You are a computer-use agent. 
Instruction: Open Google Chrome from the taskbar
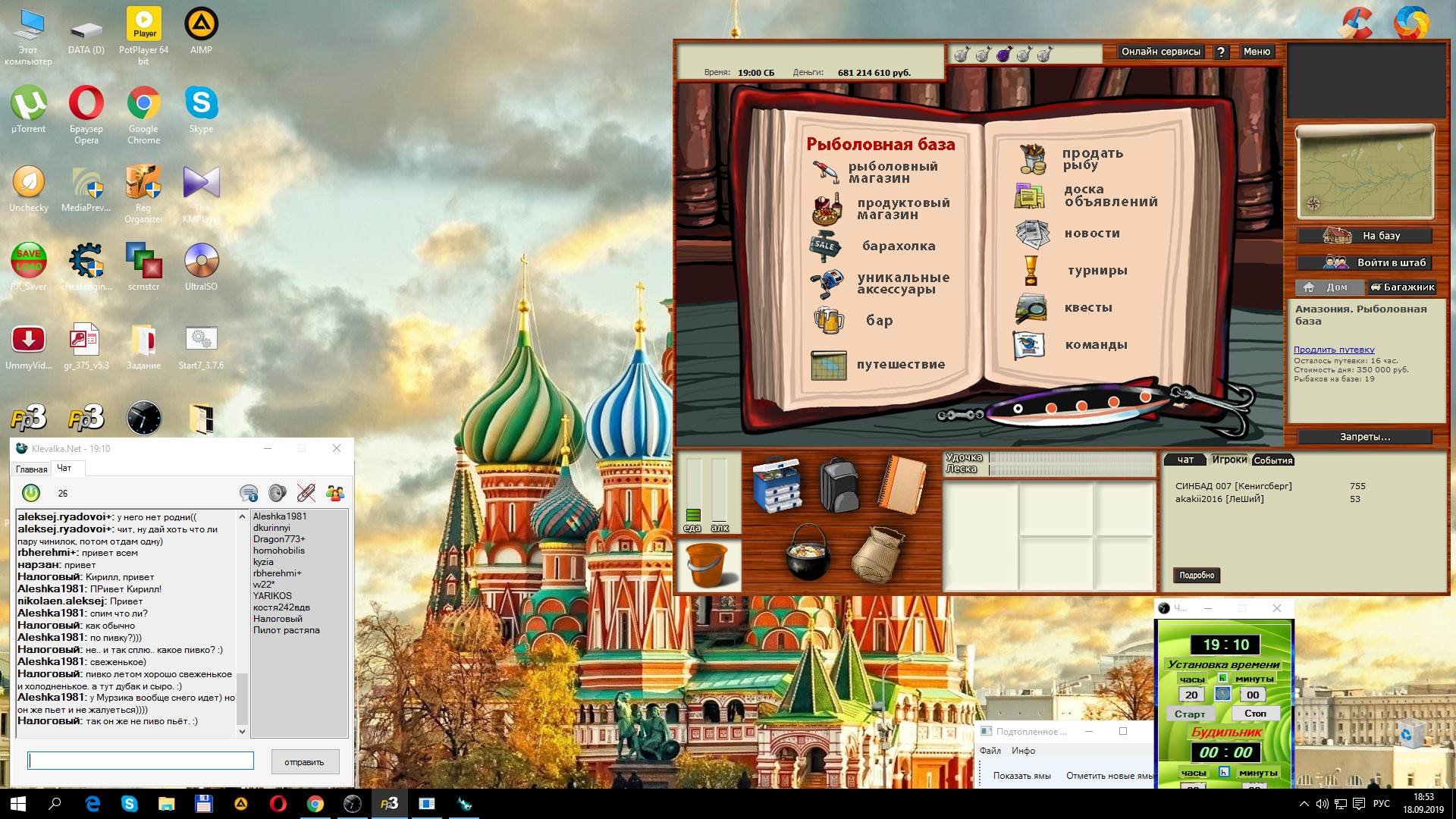point(315,804)
